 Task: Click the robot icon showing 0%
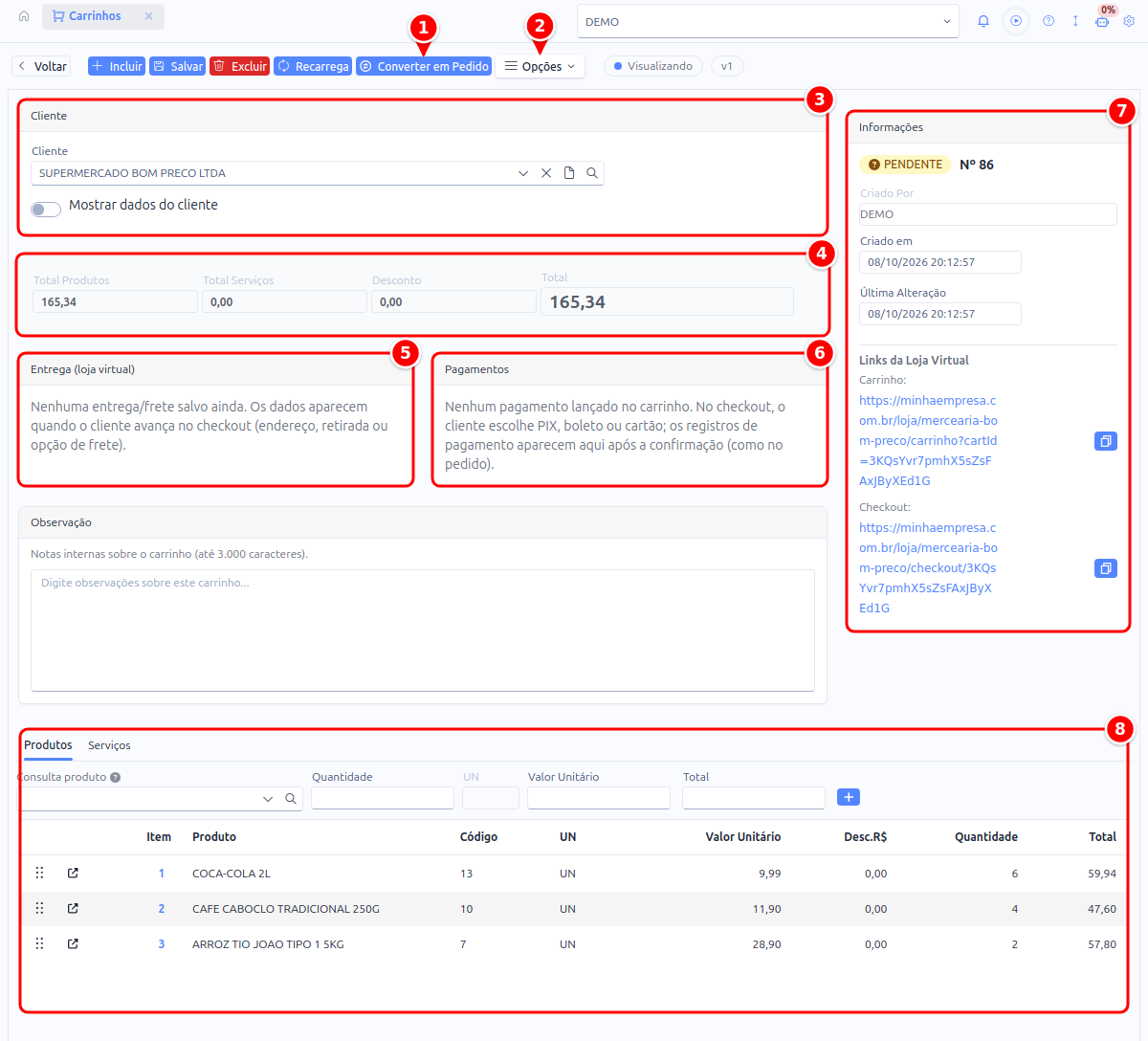1102,21
